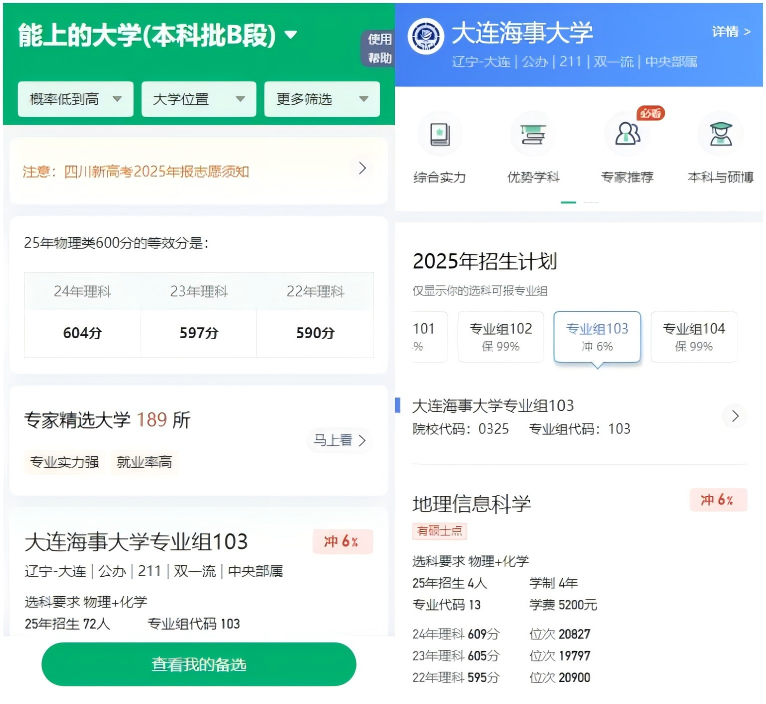
Task: Tap the 使用帮助 help badge
Action: pyautogui.click(x=379, y=48)
